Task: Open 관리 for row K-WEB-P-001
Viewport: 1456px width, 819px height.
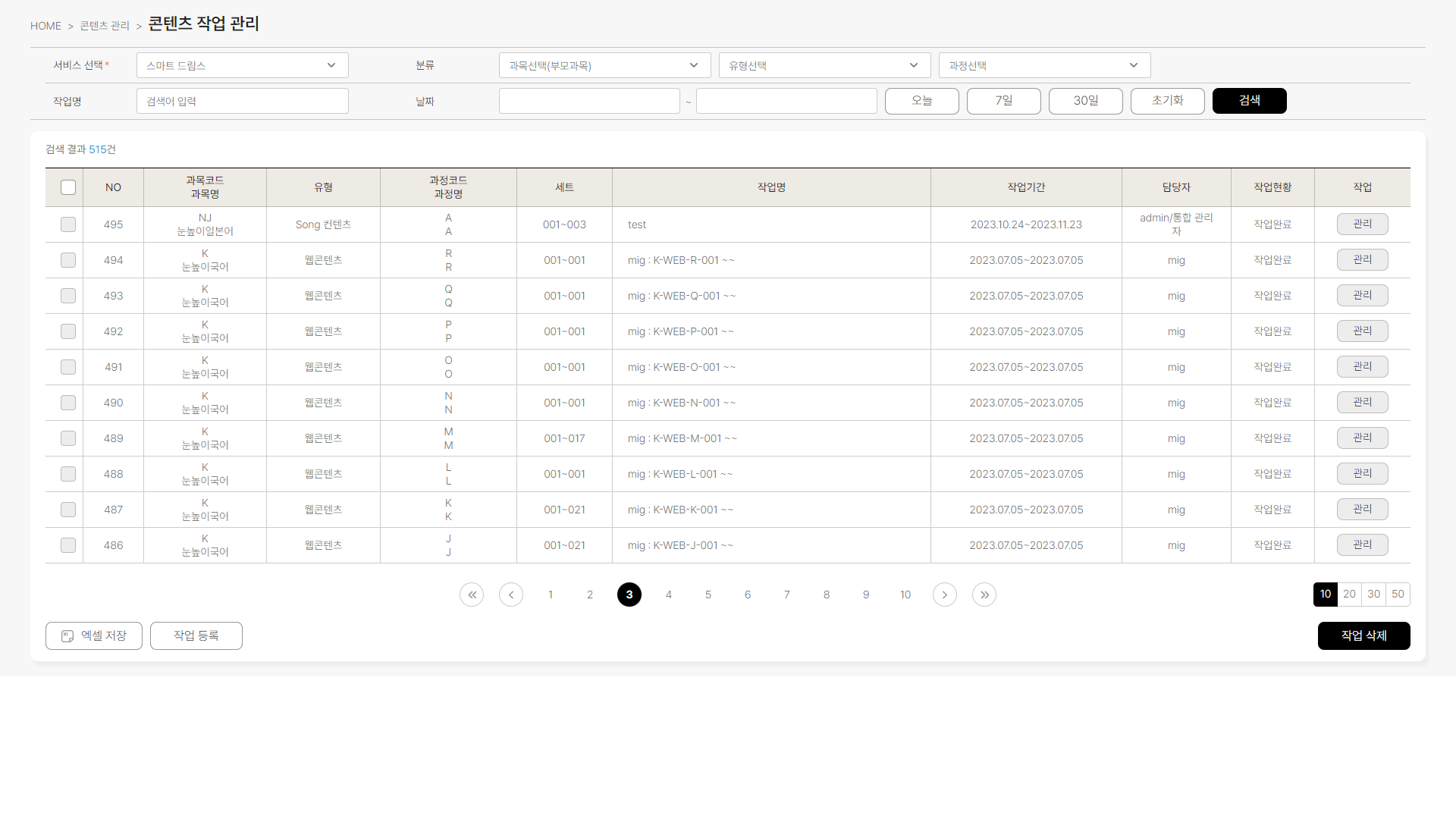Action: (1363, 331)
